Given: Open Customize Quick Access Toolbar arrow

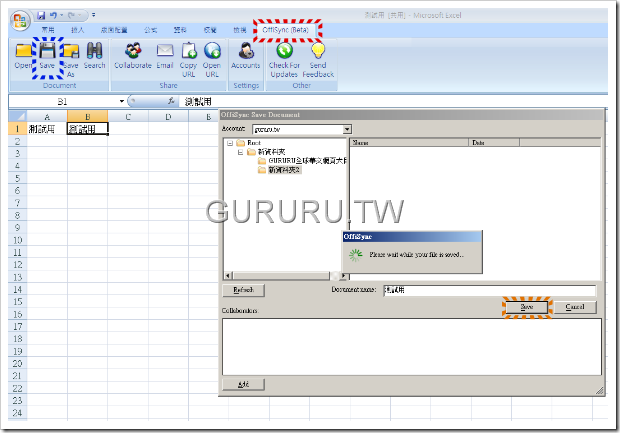Looking at the screenshot, I should [94, 15].
